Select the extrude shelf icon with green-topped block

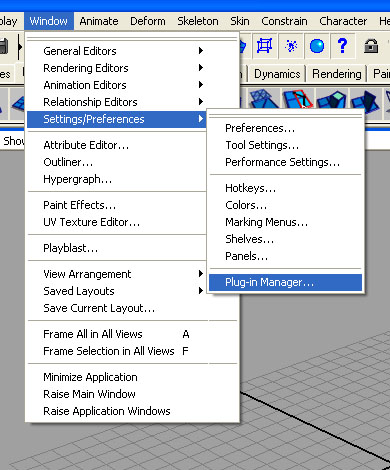click(x=332, y=99)
